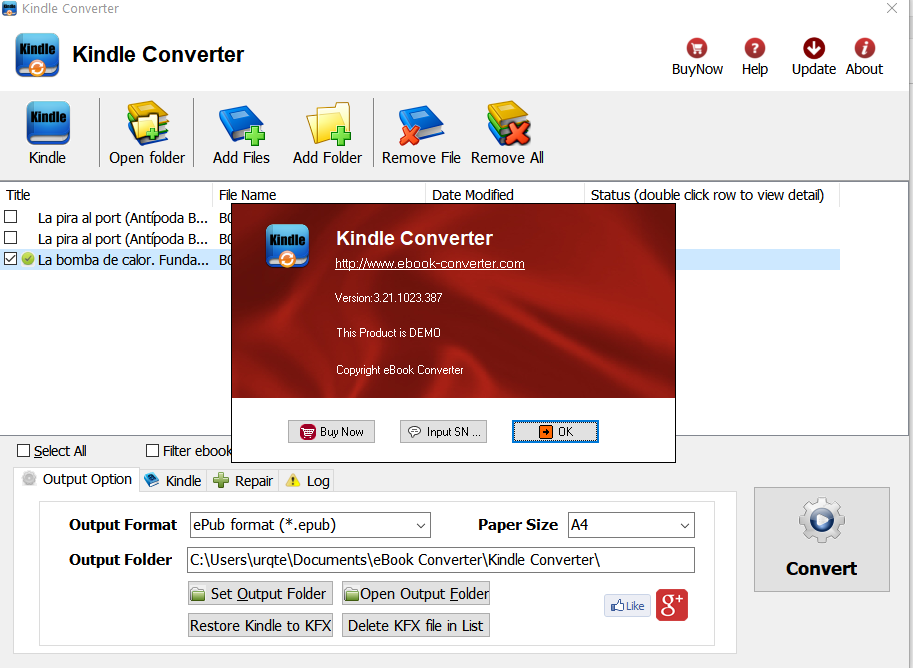The image size is (913, 668).
Task: Click the Google Plus icon
Action: pyautogui.click(x=672, y=605)
